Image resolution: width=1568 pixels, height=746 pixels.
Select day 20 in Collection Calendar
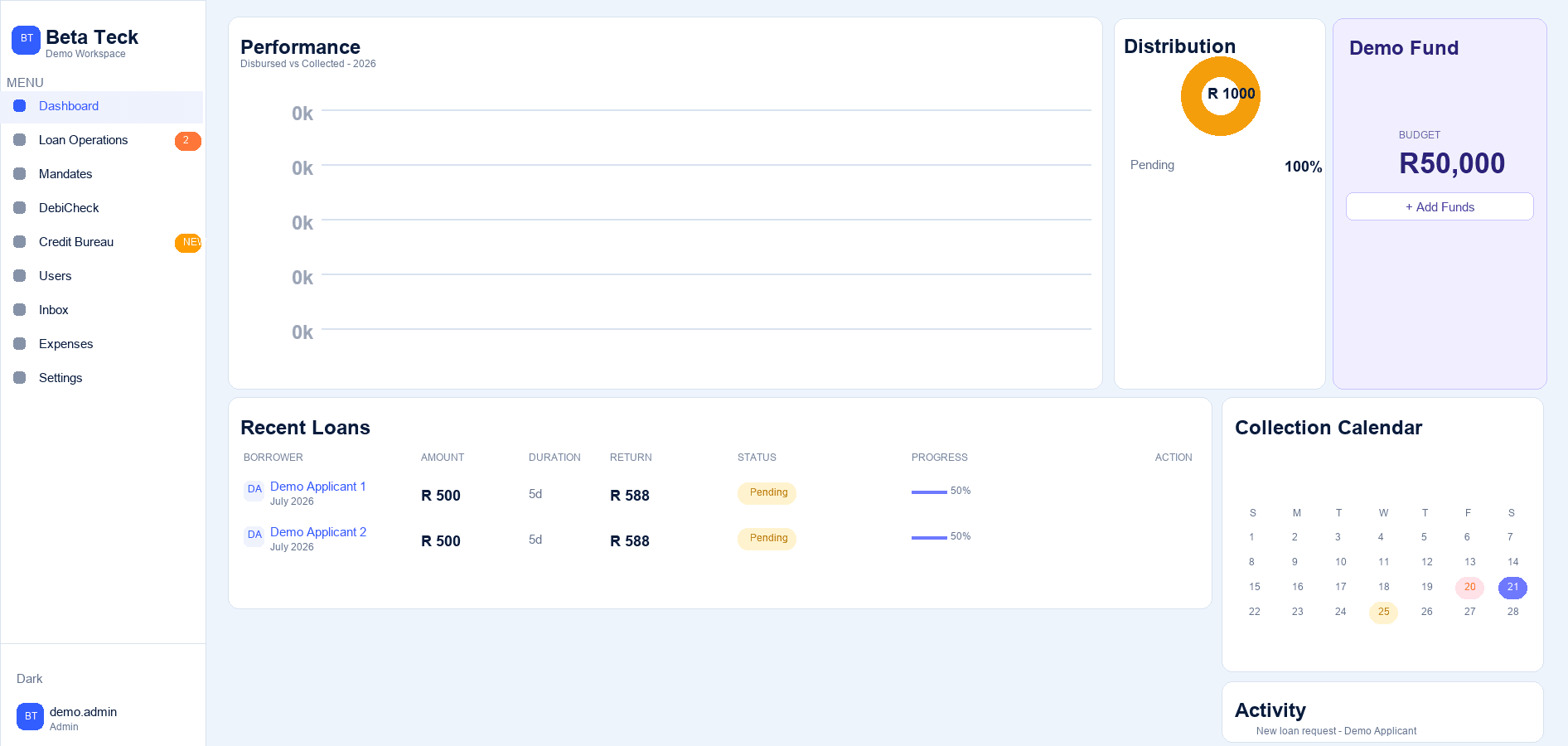pyautogui.click(x=1469, y=588)
